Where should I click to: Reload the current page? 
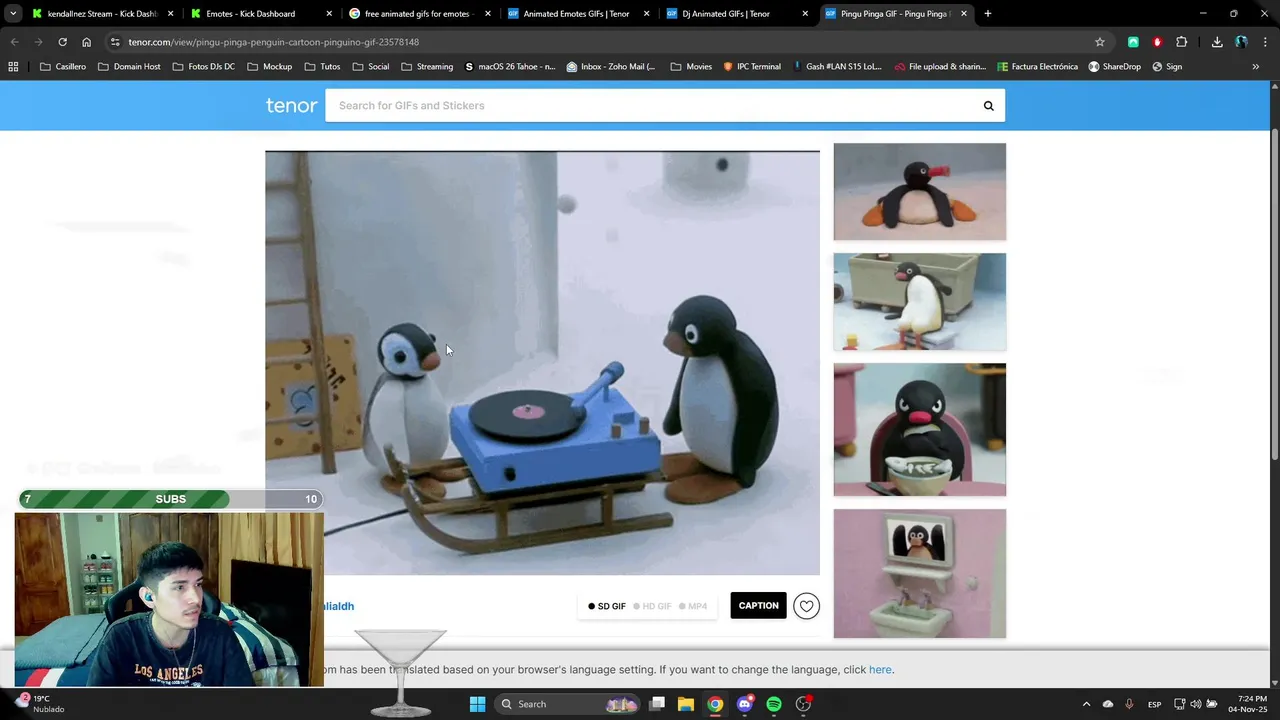62,42
